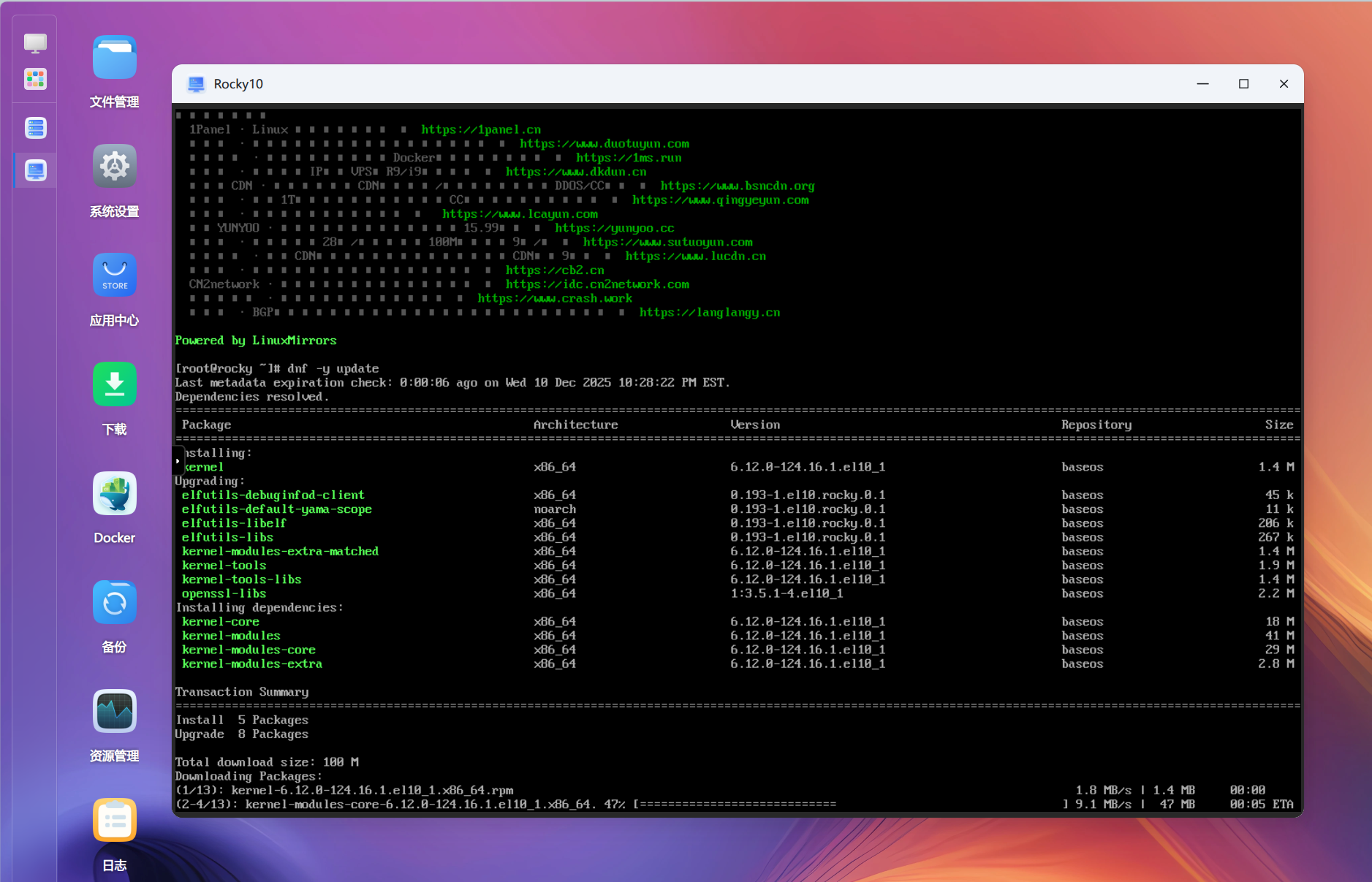Image resolution: width=1372 pixels, height=882 pixels.
Task: Click the 'dnf -y update' command line
Action: click(x=333, y=369)
